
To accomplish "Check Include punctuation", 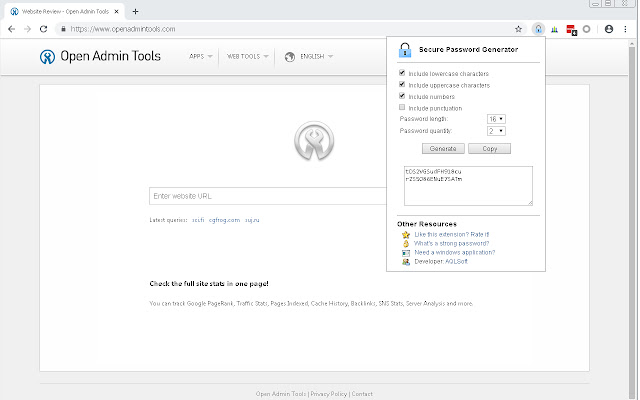I will click(x=402, y=107).
